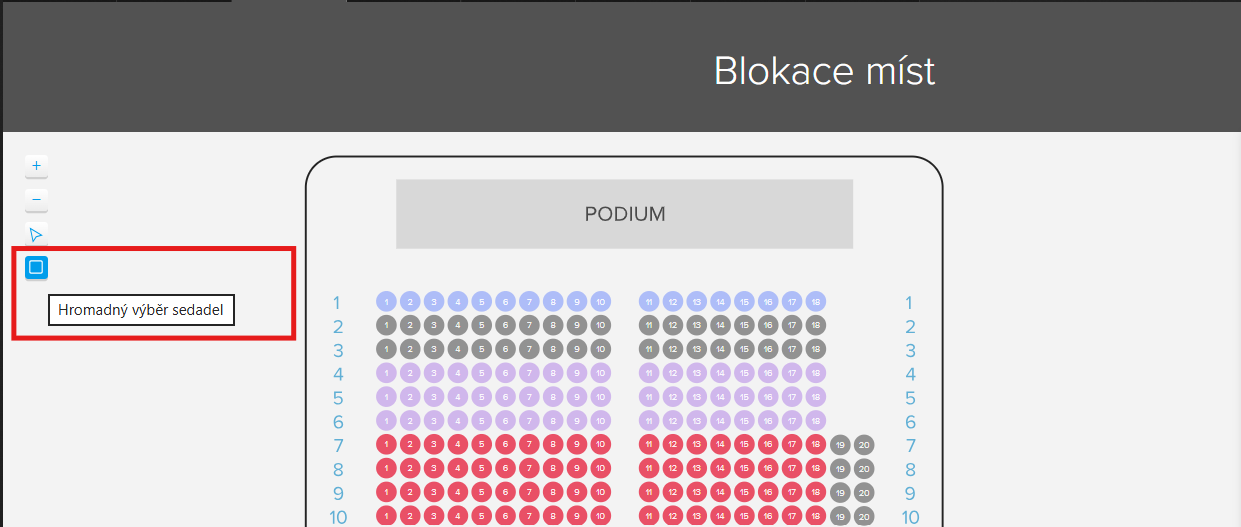Select the arrow pointer tool
Screen dimensions: 1241x527
(36, 235)
